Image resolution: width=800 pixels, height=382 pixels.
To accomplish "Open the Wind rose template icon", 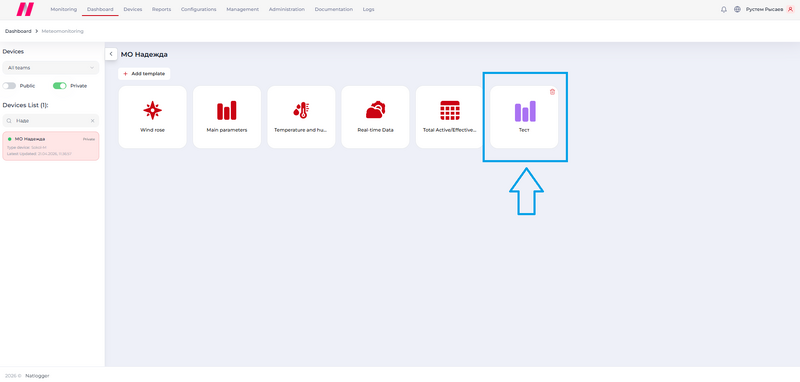I will pos(153,110).
